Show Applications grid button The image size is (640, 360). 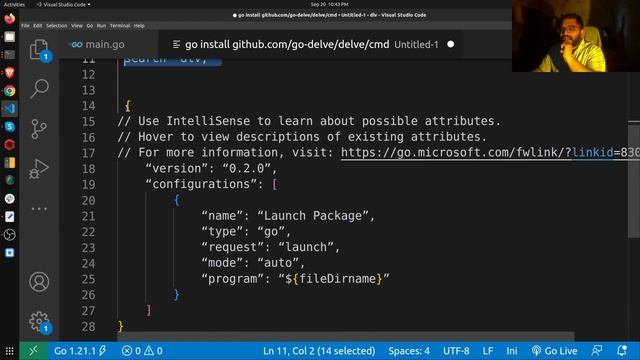tap(9, 351)
